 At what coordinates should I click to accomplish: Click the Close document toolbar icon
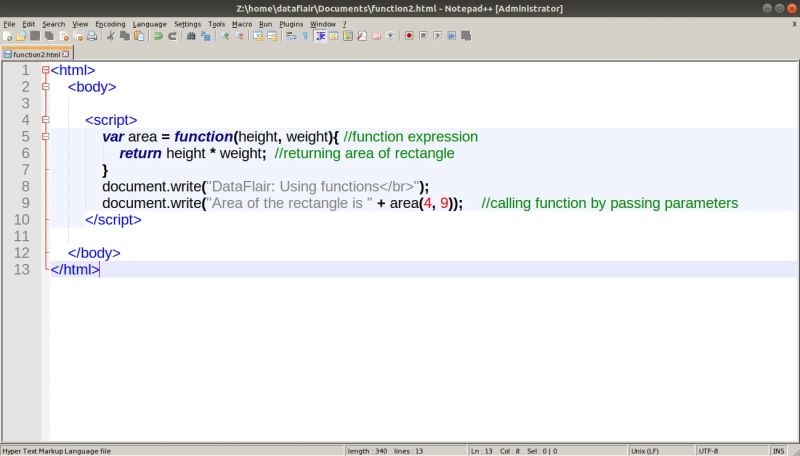pyautogui.click(x=64, y=36)
